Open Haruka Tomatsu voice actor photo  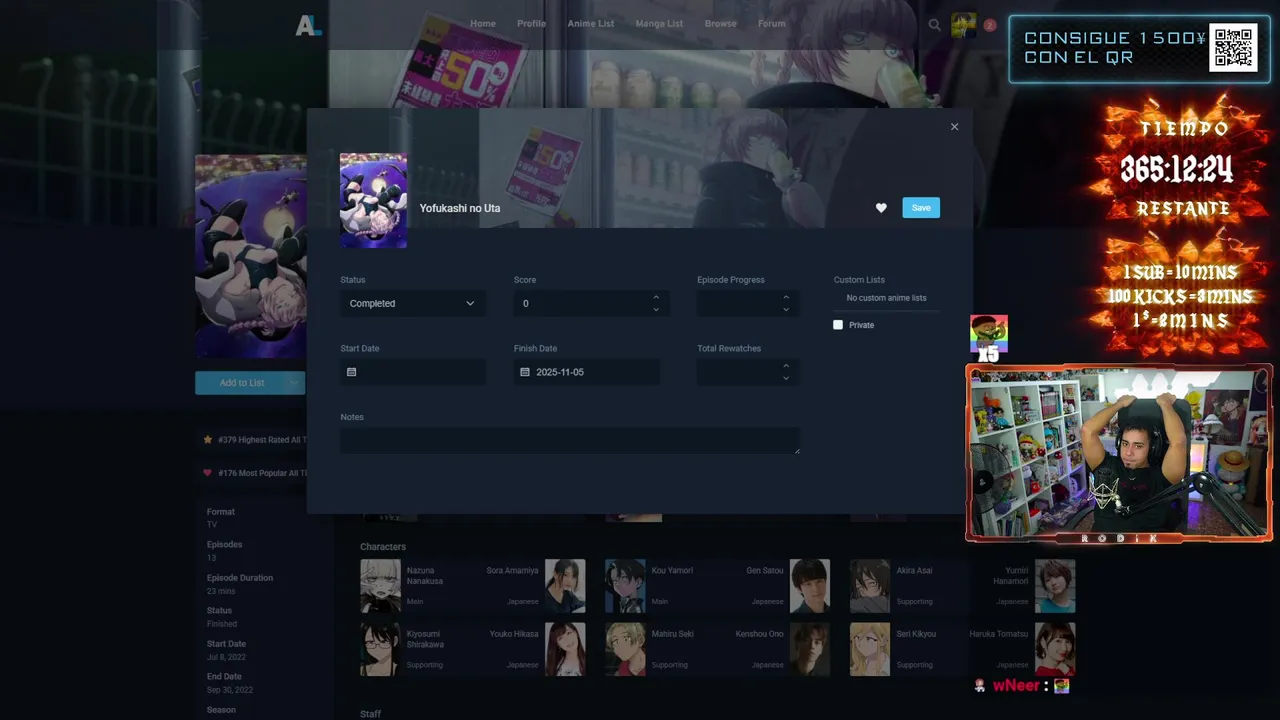click(1055, 649)
